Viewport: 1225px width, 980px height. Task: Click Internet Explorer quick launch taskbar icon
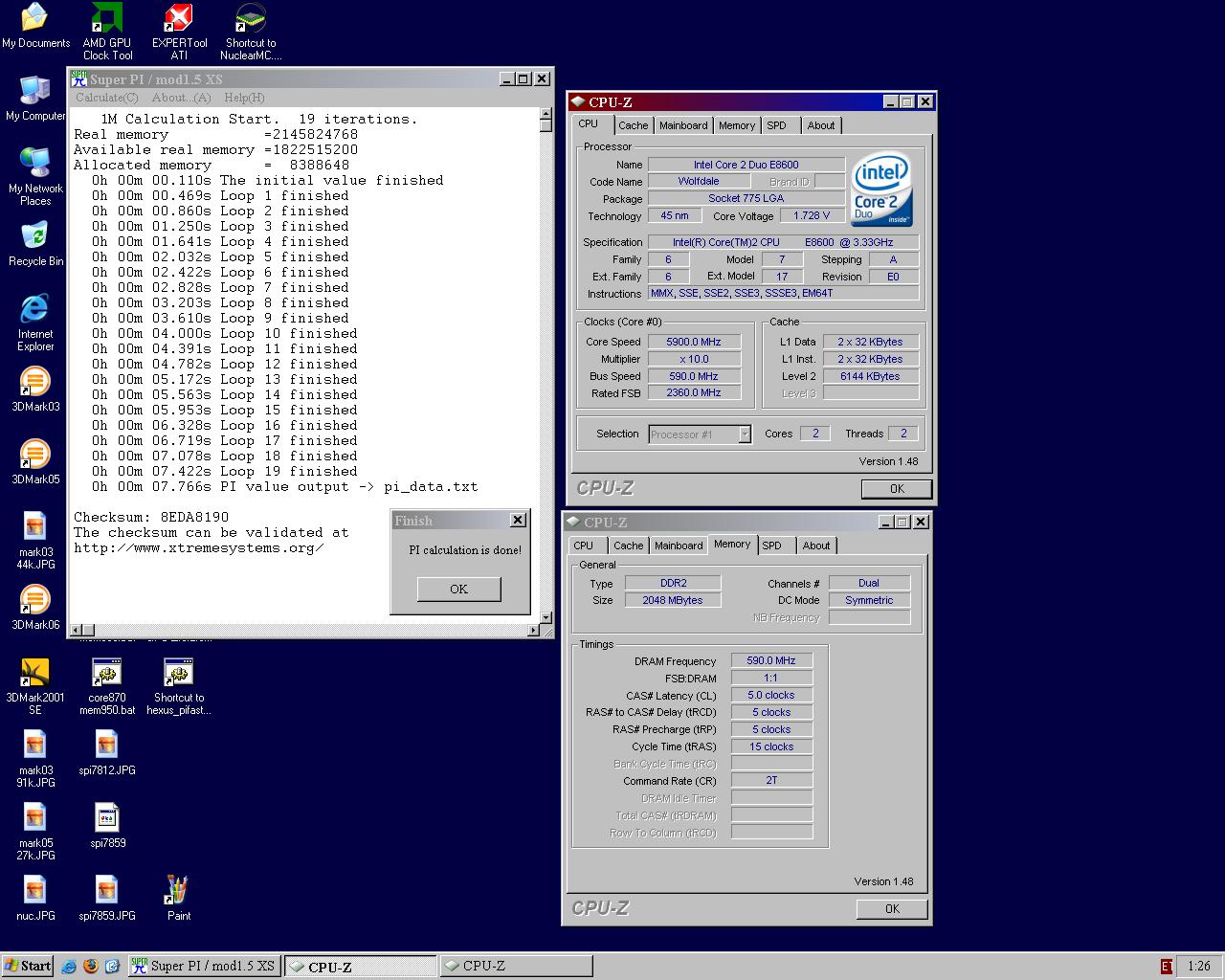coord(69,966)
